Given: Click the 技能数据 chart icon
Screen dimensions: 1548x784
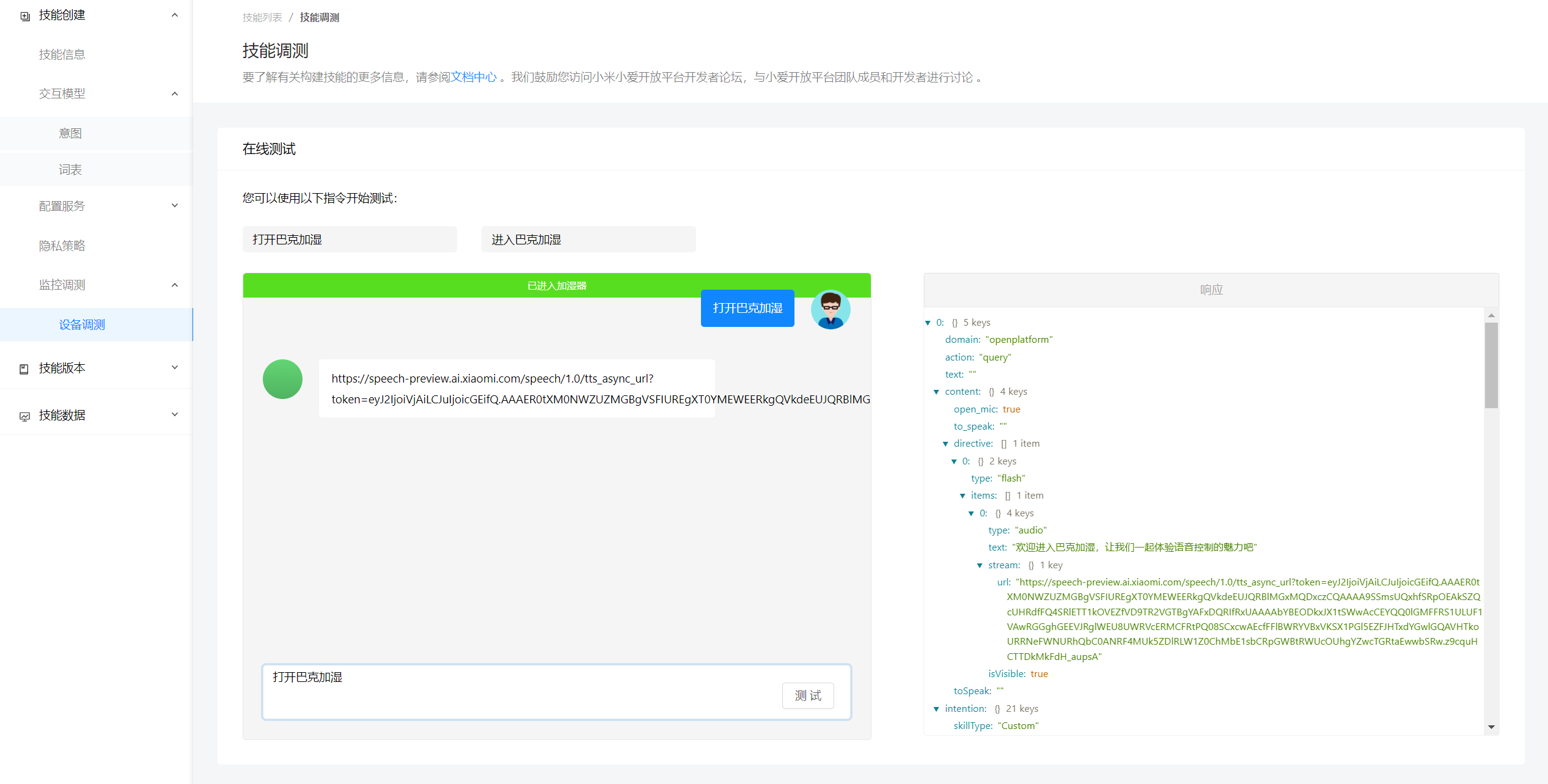Looking at the screenshot, I should click(24, 416).
